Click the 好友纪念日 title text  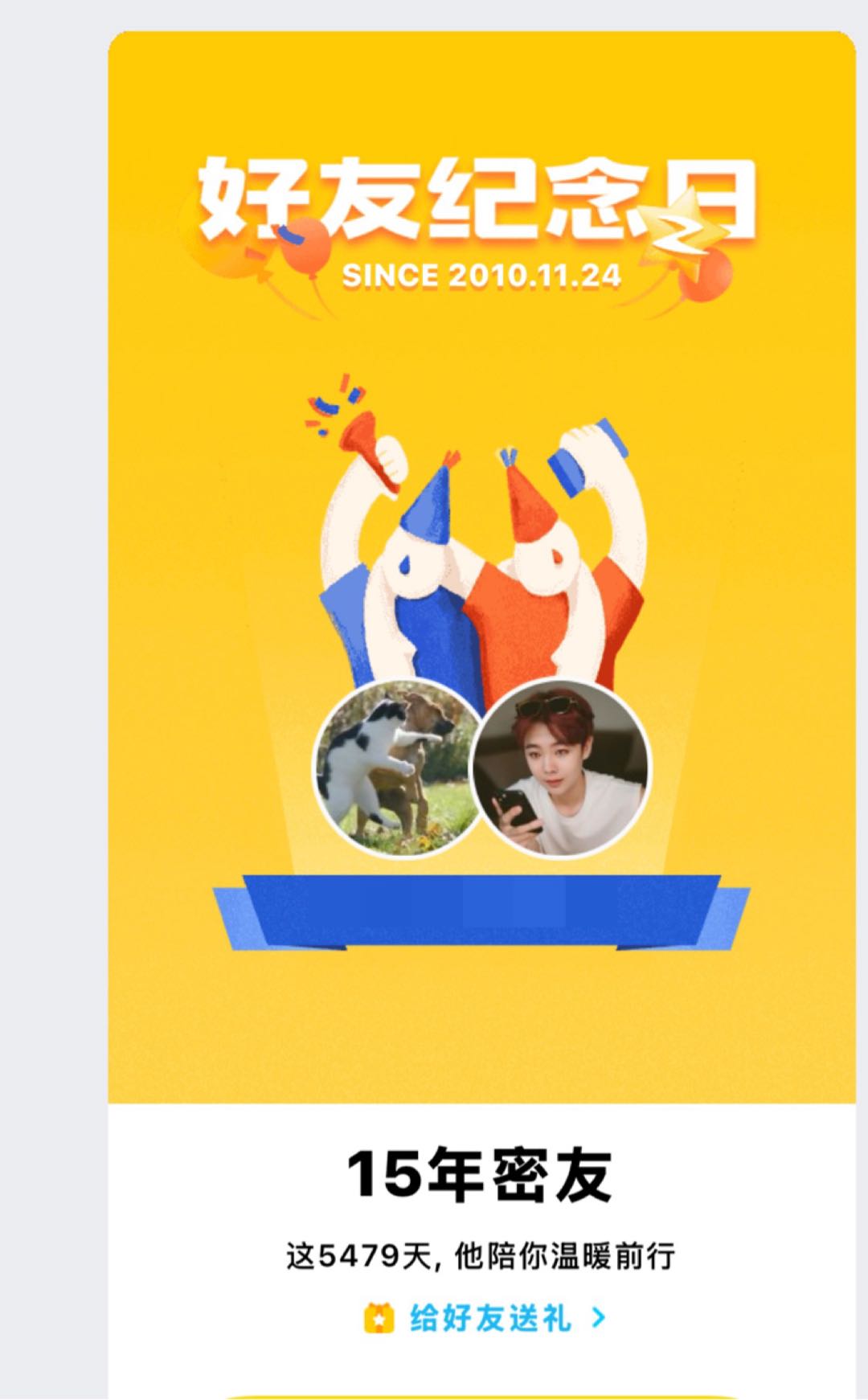tap(477, 199)
